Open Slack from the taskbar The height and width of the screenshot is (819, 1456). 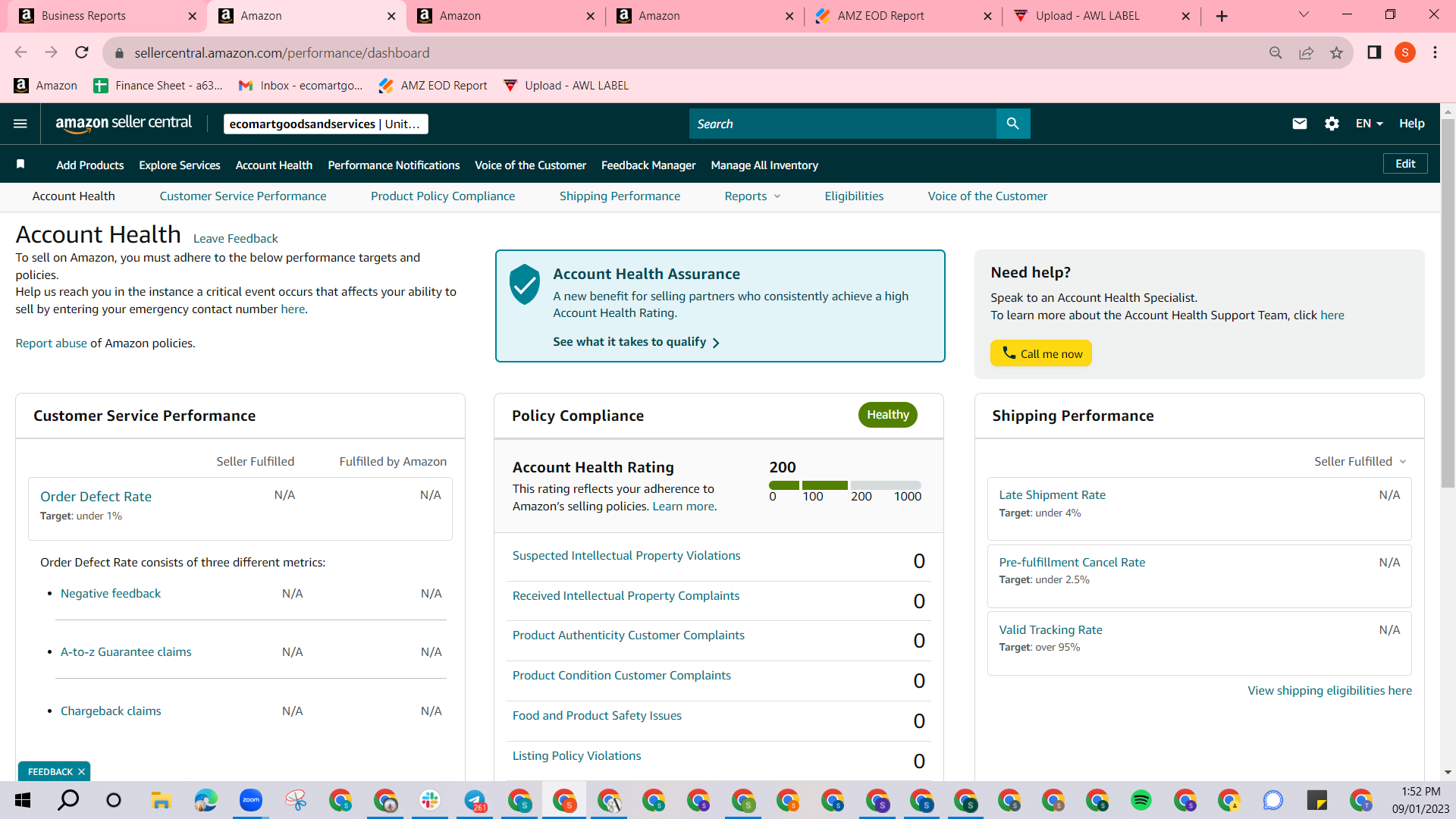tap(430, 800)
